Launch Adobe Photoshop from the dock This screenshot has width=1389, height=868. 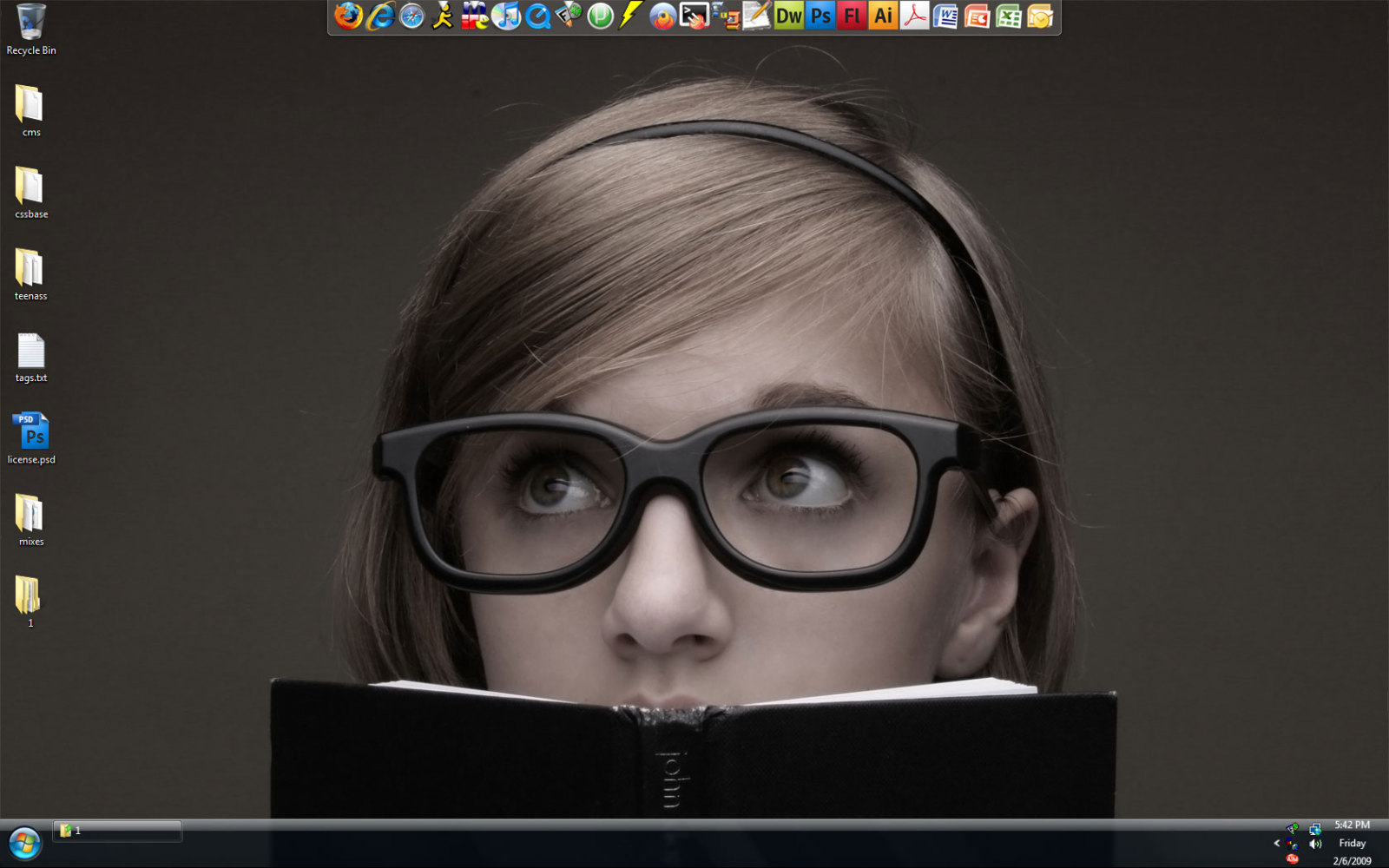coord(820,16)
